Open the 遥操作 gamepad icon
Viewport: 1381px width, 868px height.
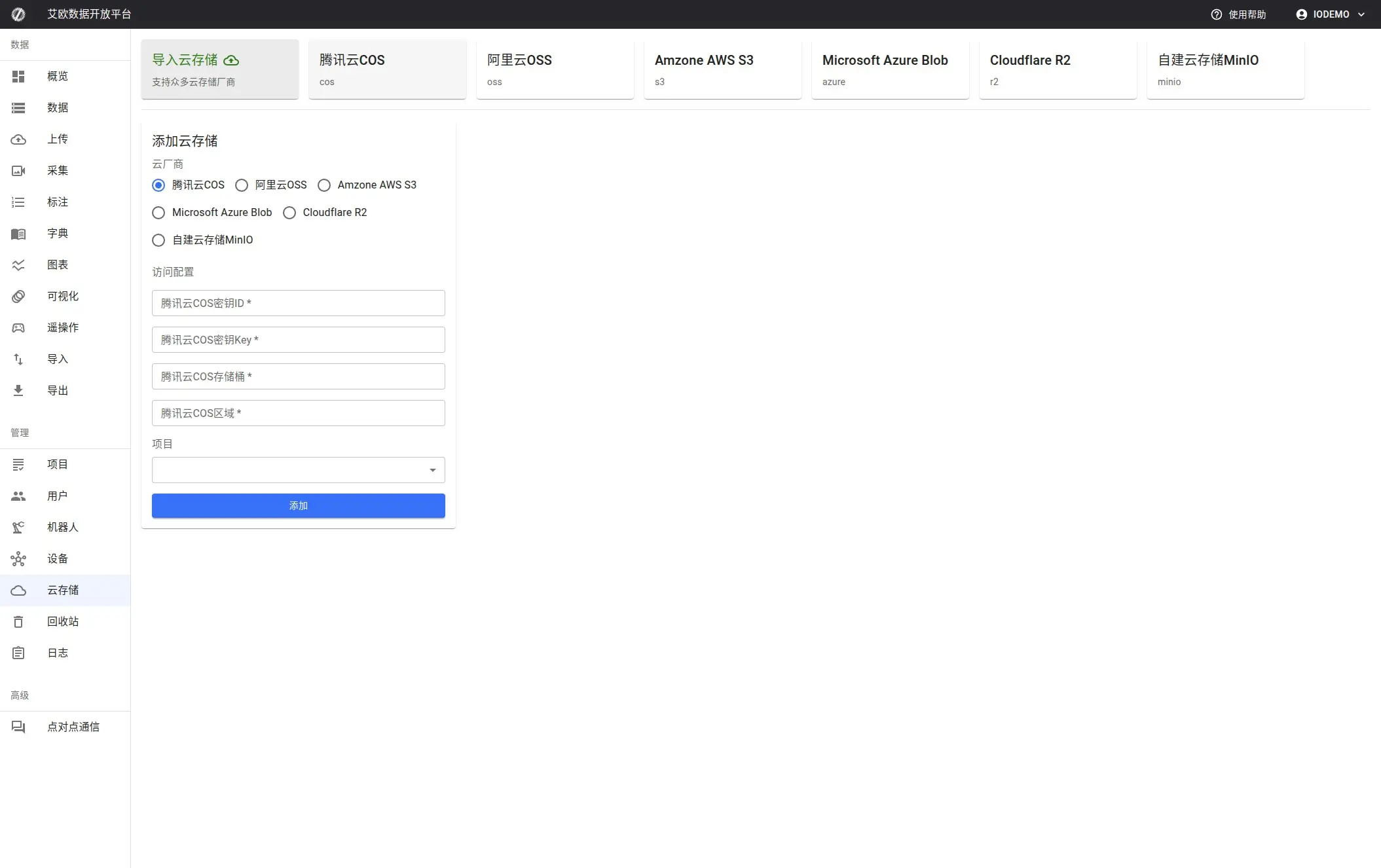point(18,328)
